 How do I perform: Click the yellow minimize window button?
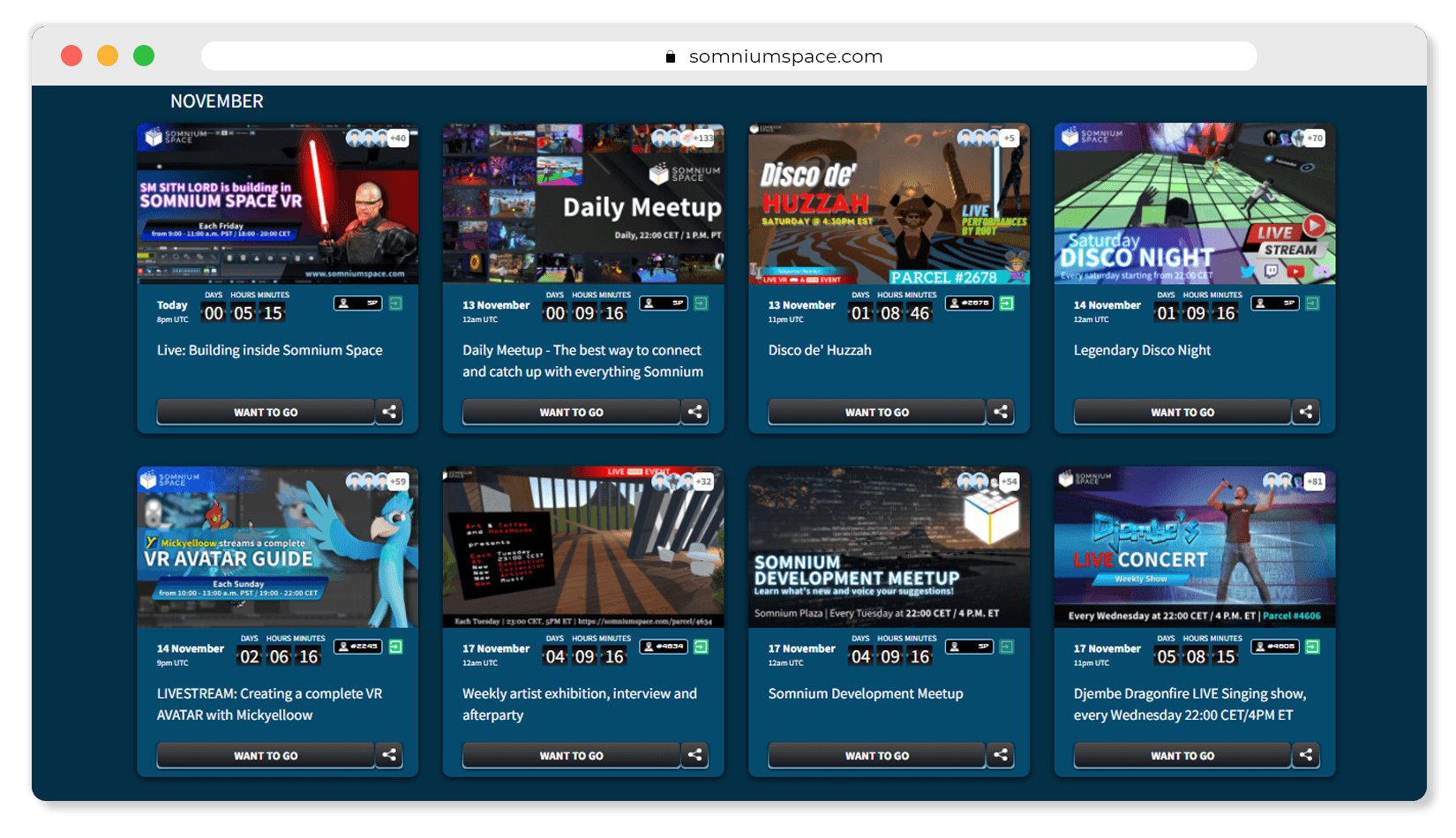click(x=108, y=56)
